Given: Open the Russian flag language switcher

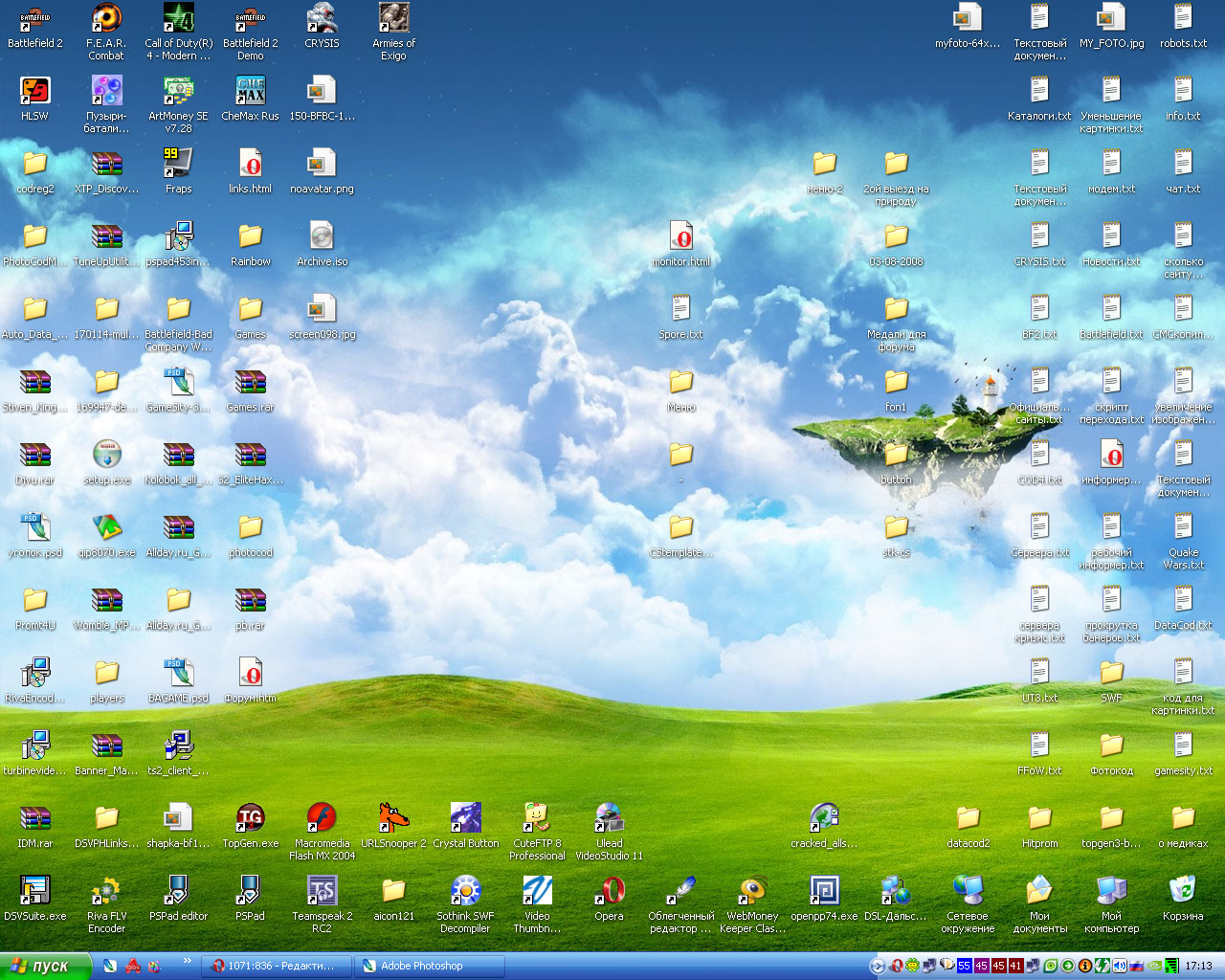Looking at the screenshot, I should [x=1135, y=966].
